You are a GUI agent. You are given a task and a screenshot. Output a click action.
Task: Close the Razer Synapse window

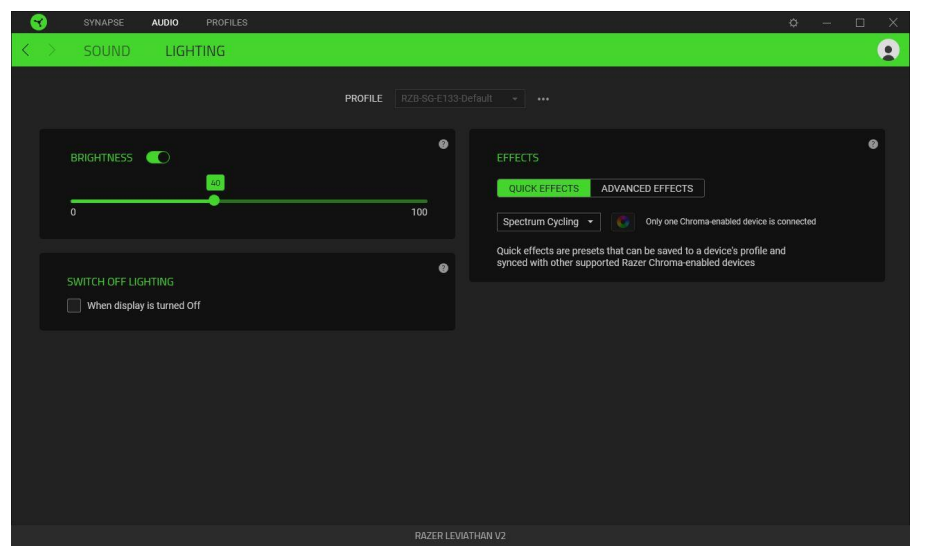pyautogui.click(x=892, y=22)
